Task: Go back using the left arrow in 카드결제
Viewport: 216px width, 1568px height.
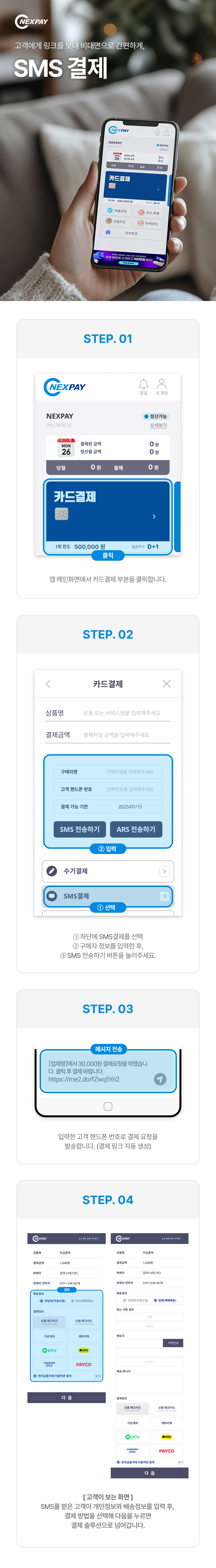Action: point(49,684)
